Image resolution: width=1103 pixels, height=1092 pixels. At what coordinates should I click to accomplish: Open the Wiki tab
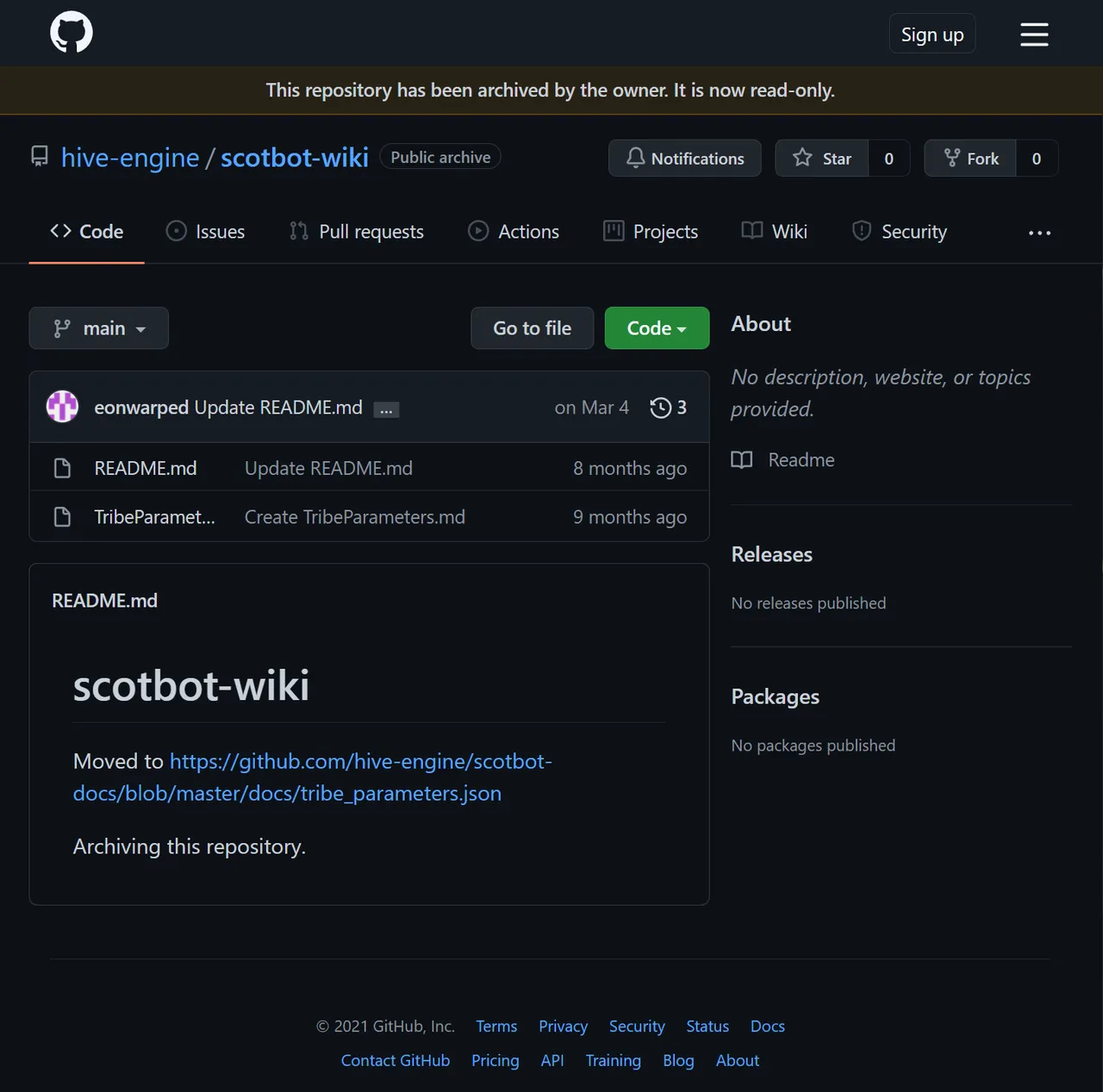tap(775, 232)
